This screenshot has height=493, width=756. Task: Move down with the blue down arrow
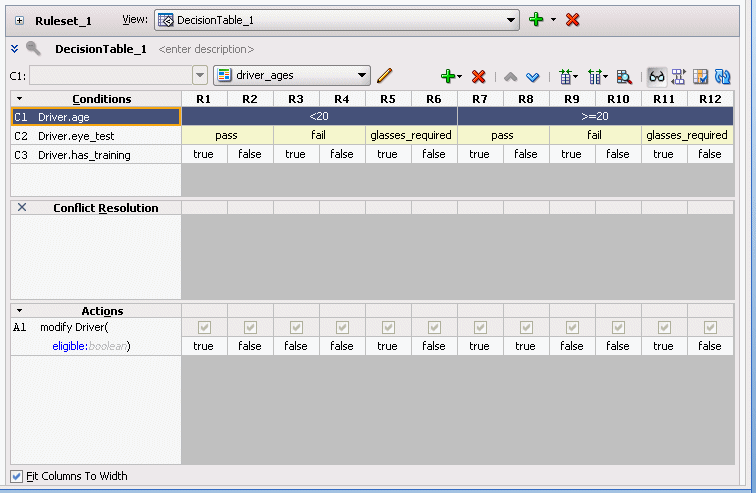(532, 77)
